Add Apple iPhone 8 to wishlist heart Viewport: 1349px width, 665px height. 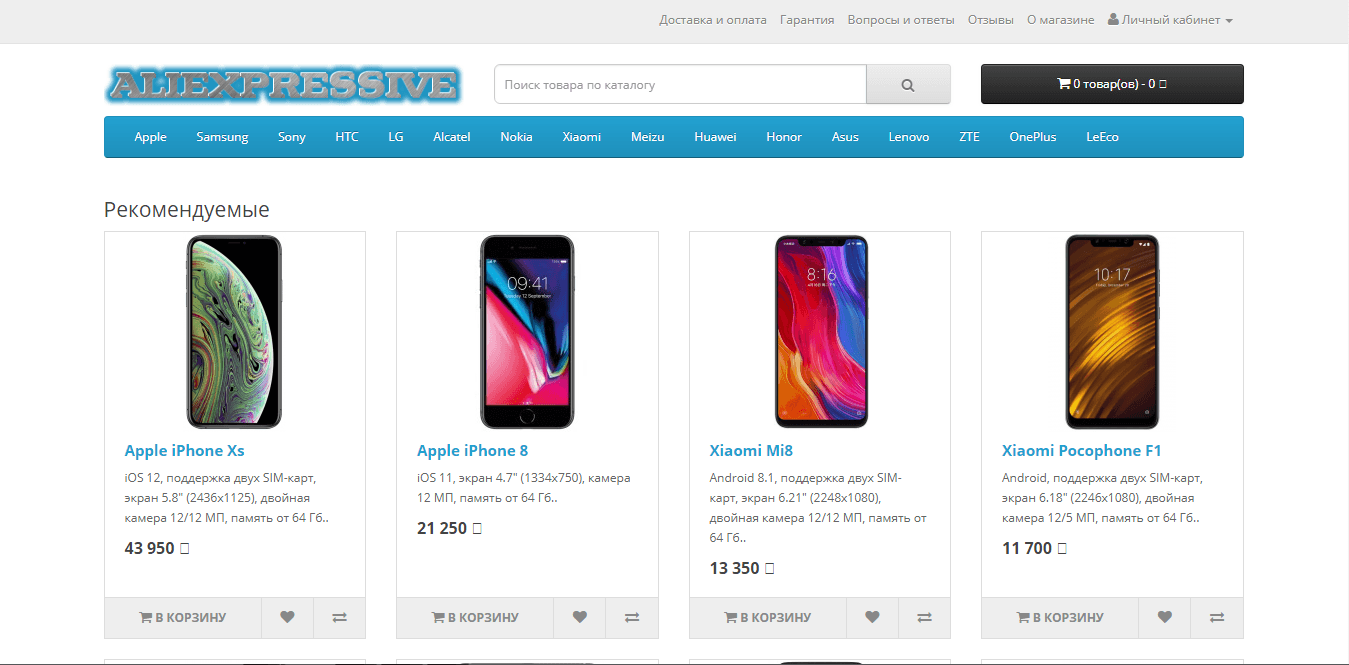580,617
